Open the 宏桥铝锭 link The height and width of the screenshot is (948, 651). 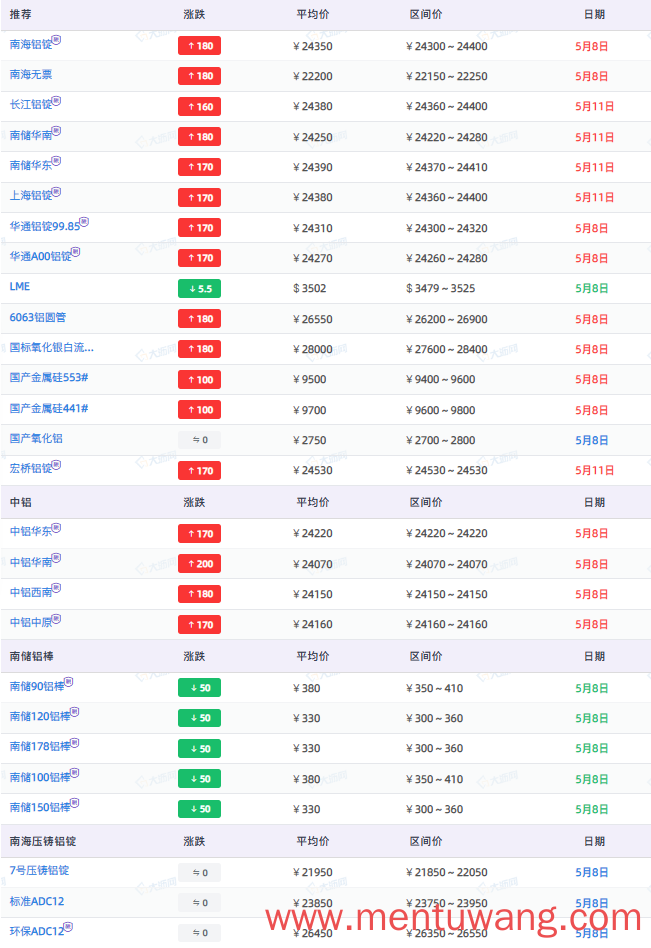tap(31, 469)
